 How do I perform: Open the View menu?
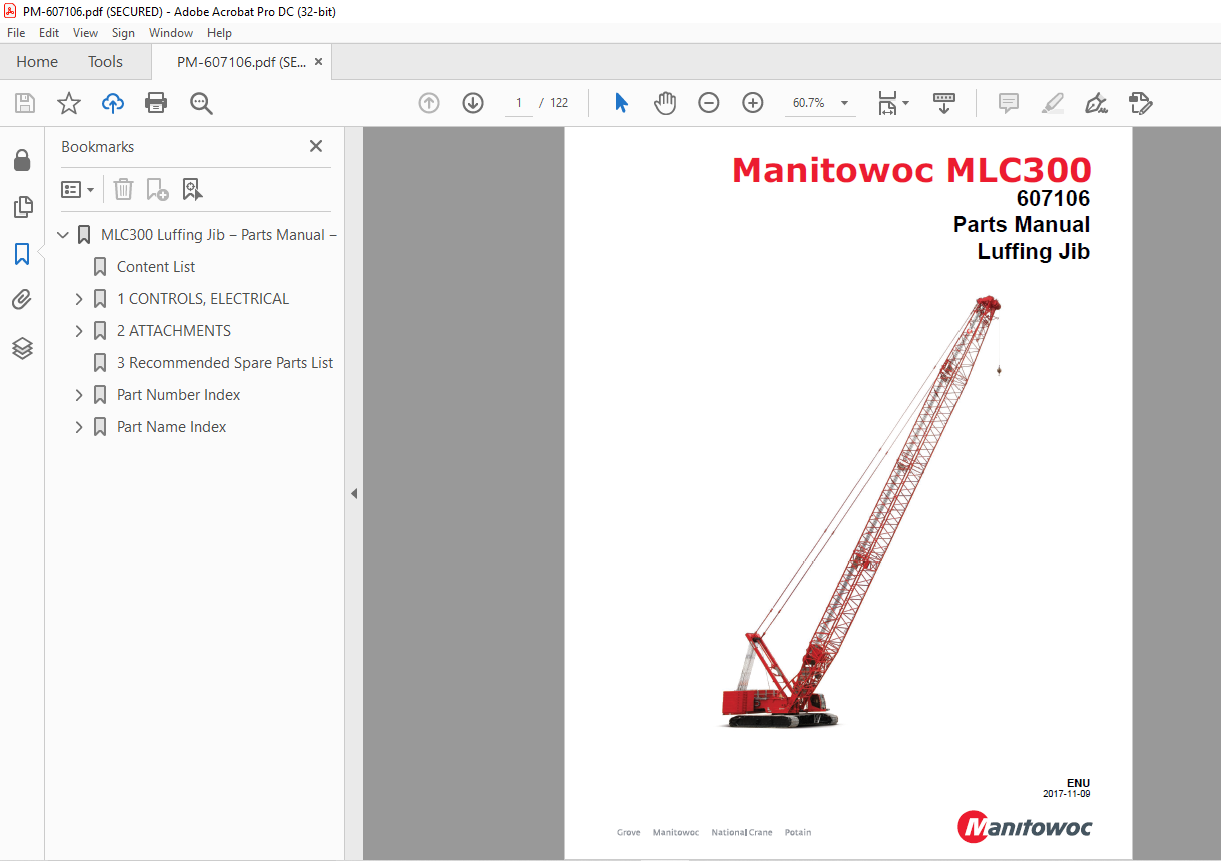click(x=85, y=33)
